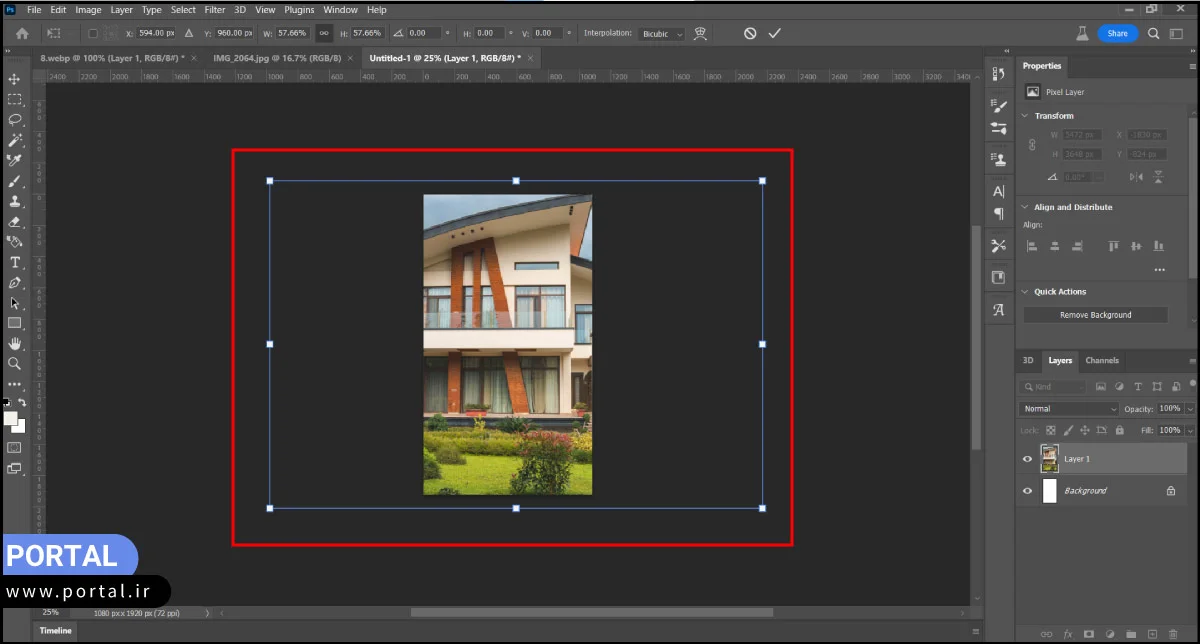Image resolution: width=1200 pixels, height=644 pixels.
Task: Hide Layer 1 using its eye icon
Action: [x=1027, y=459]
